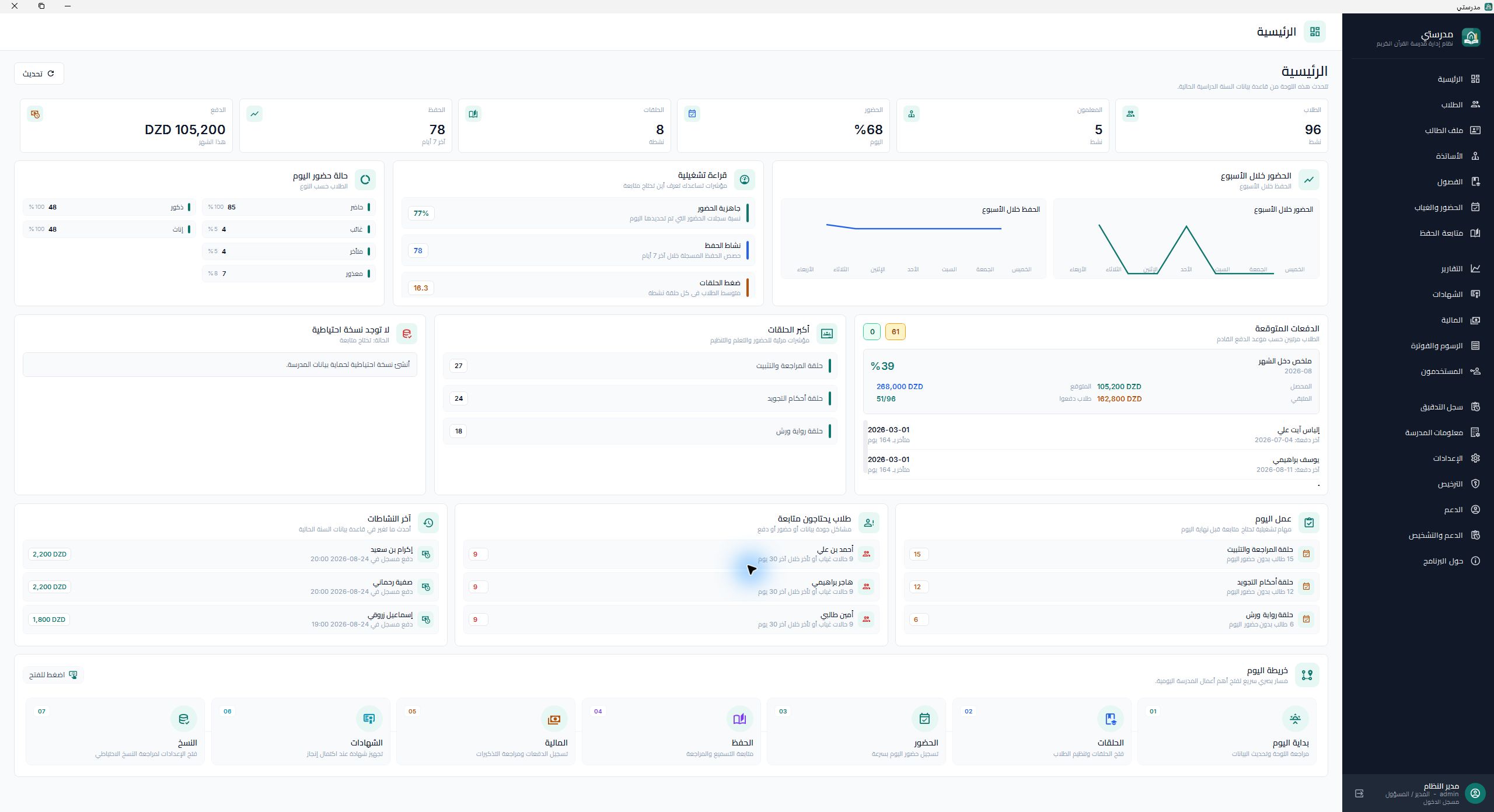Screen dimensions: 1494x812
Task: Click the logout icon beside admin profile
Action: (x=1359, y=793)
